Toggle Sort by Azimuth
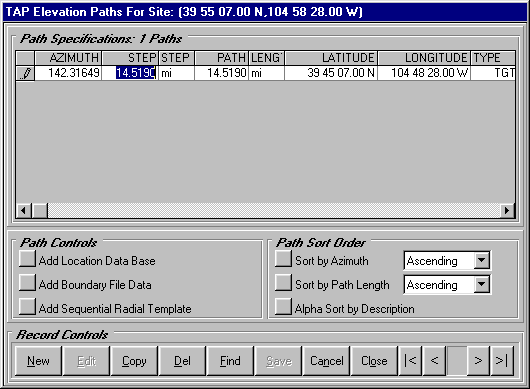The image size is (530, 389). (x=283, y=259)
